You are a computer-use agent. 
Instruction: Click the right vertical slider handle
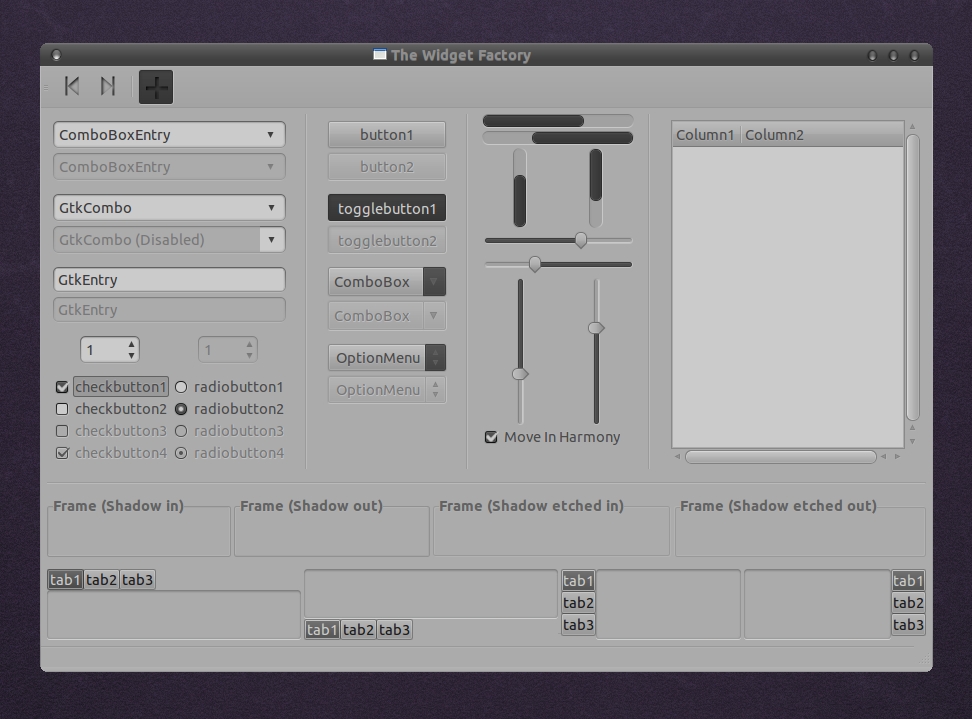(596, 328)
